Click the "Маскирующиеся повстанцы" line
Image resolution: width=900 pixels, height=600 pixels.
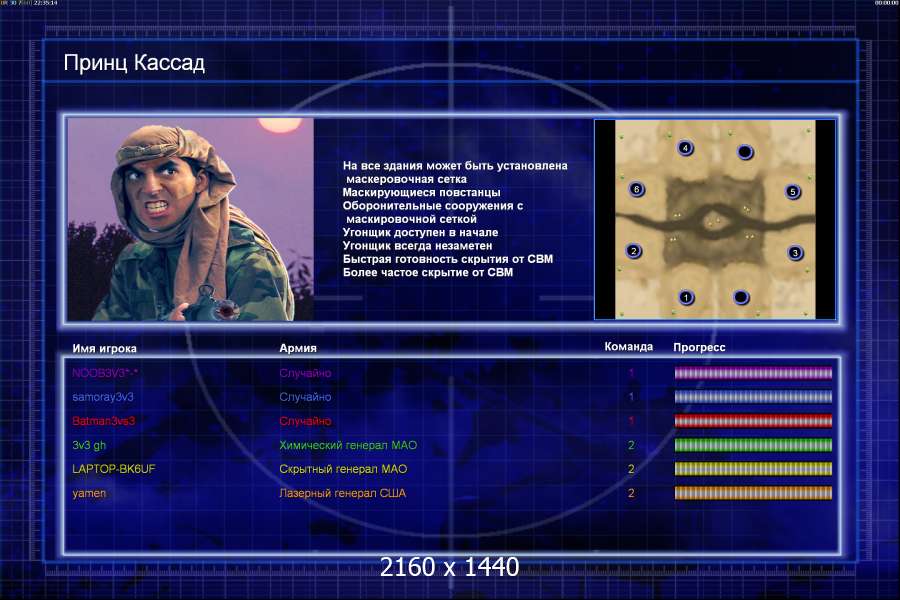422,192
